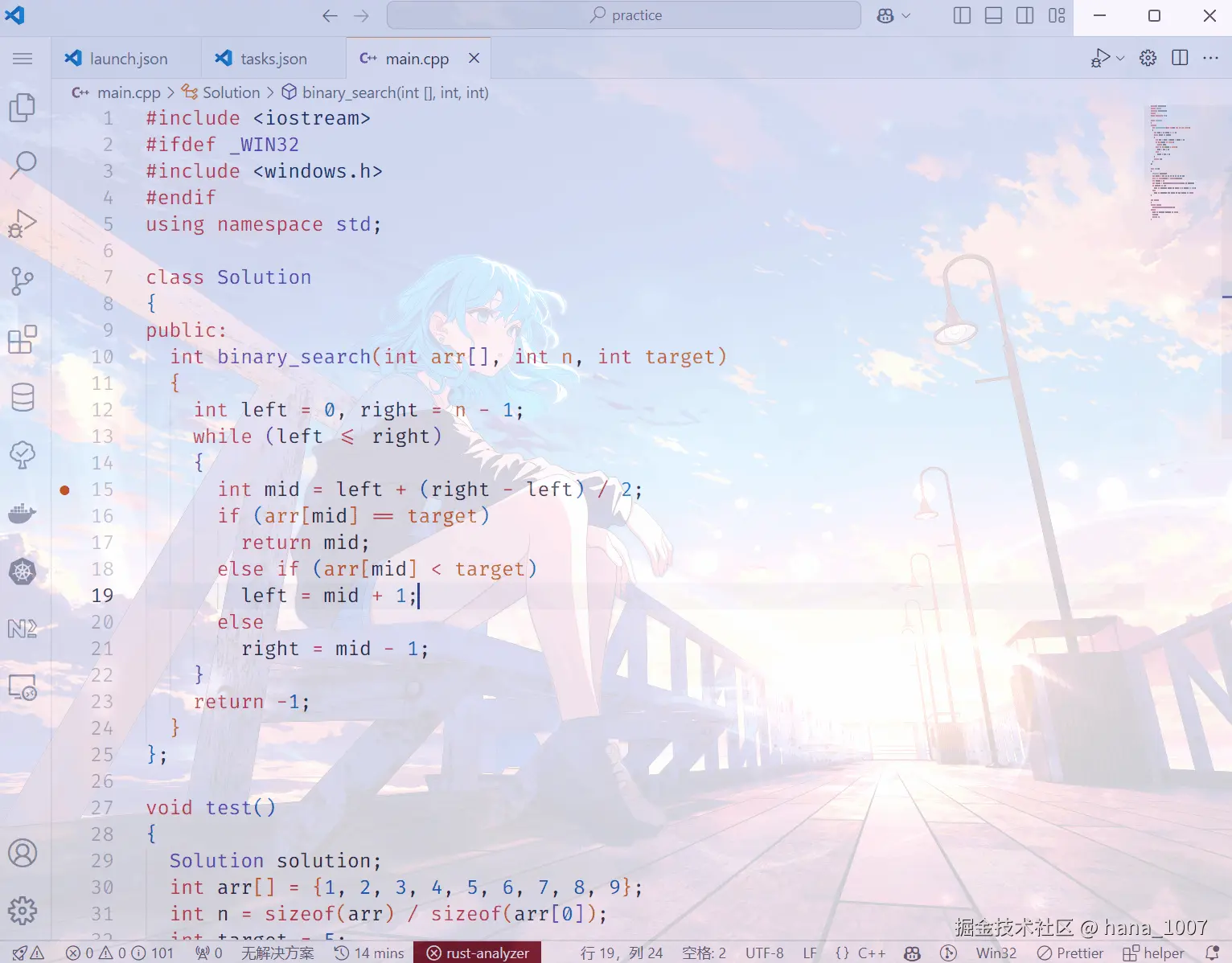Click the minimap code overview
The width and height of the screenshot is (1232, 963).
click(1172, 161)
